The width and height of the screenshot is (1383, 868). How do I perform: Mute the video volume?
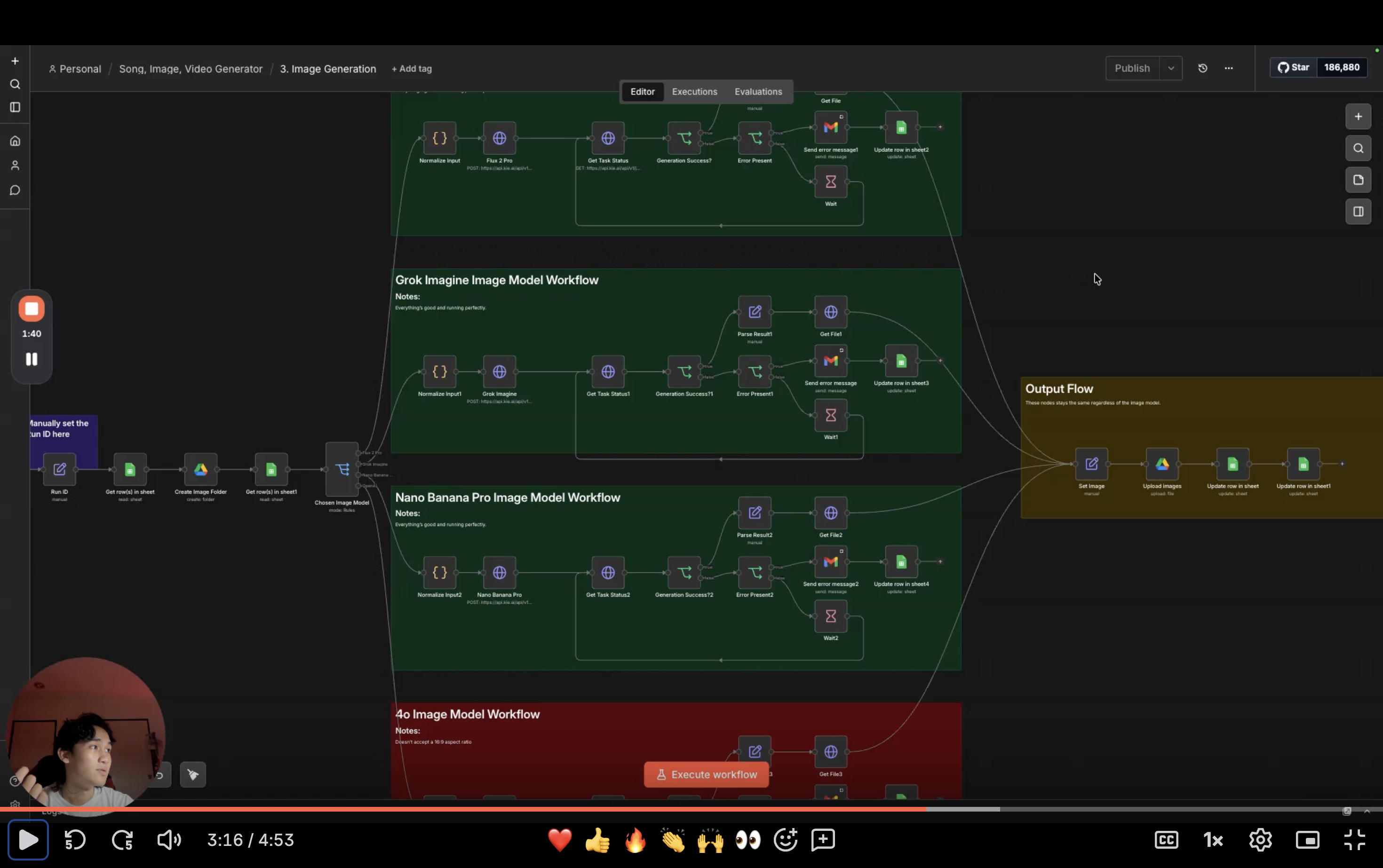tap(169, 840)
